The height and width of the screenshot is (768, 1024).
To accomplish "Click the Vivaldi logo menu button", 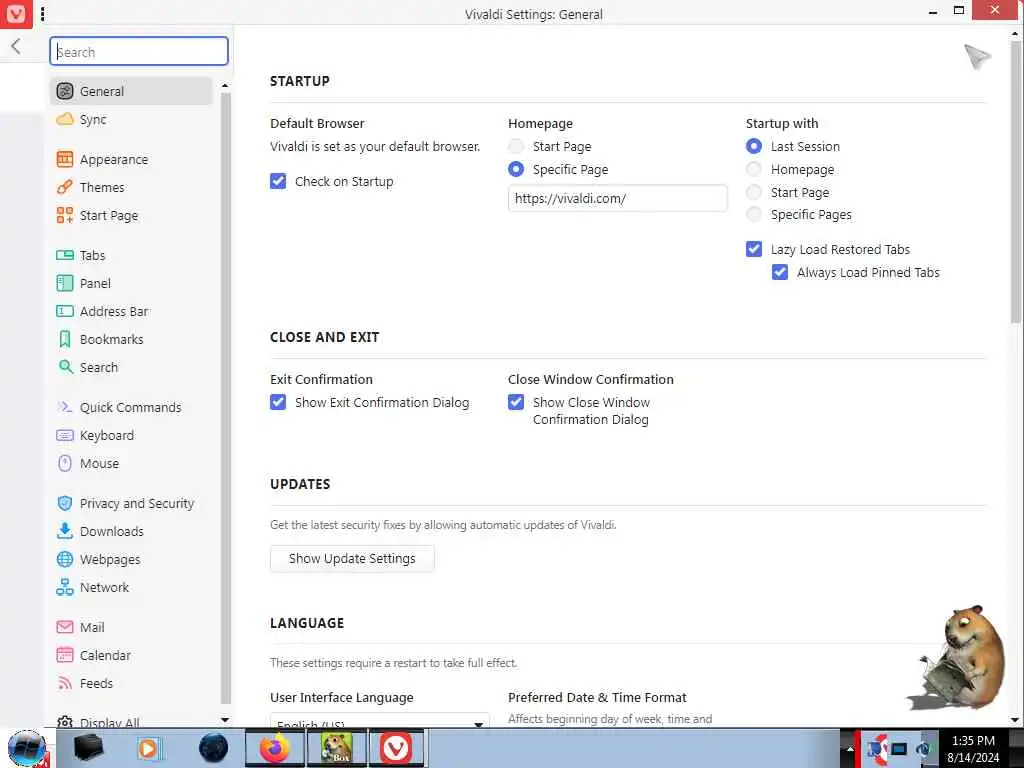I will (16, 13).
